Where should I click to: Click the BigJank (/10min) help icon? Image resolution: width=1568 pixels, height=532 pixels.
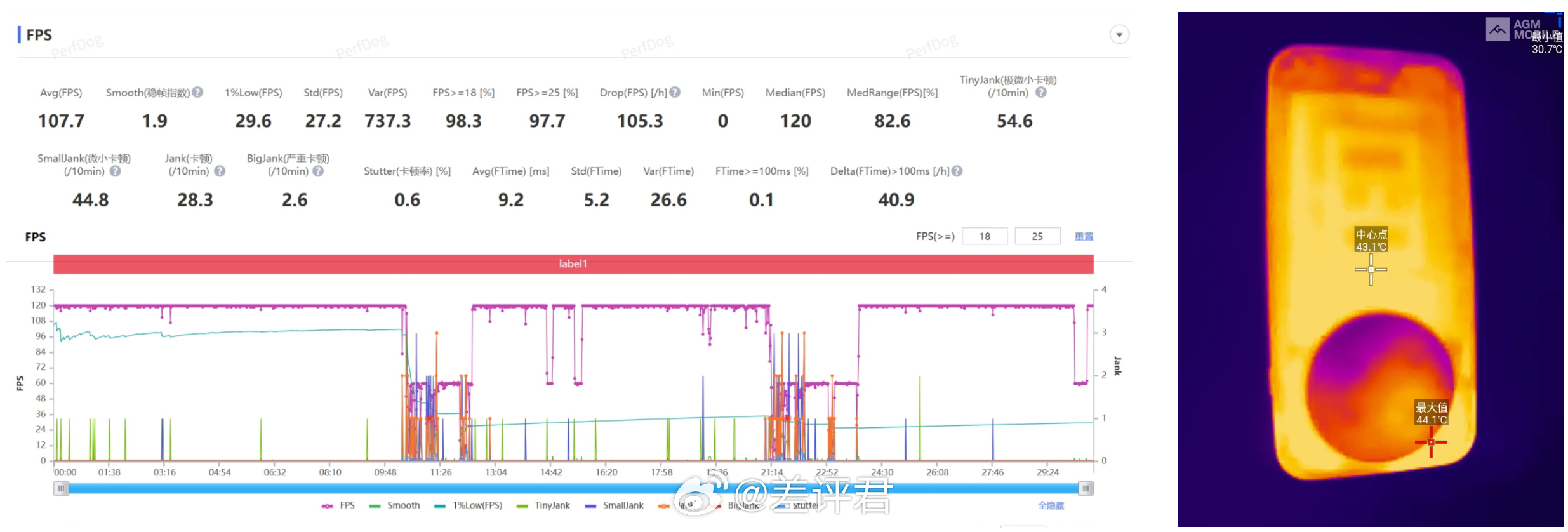tap(318, 171)
